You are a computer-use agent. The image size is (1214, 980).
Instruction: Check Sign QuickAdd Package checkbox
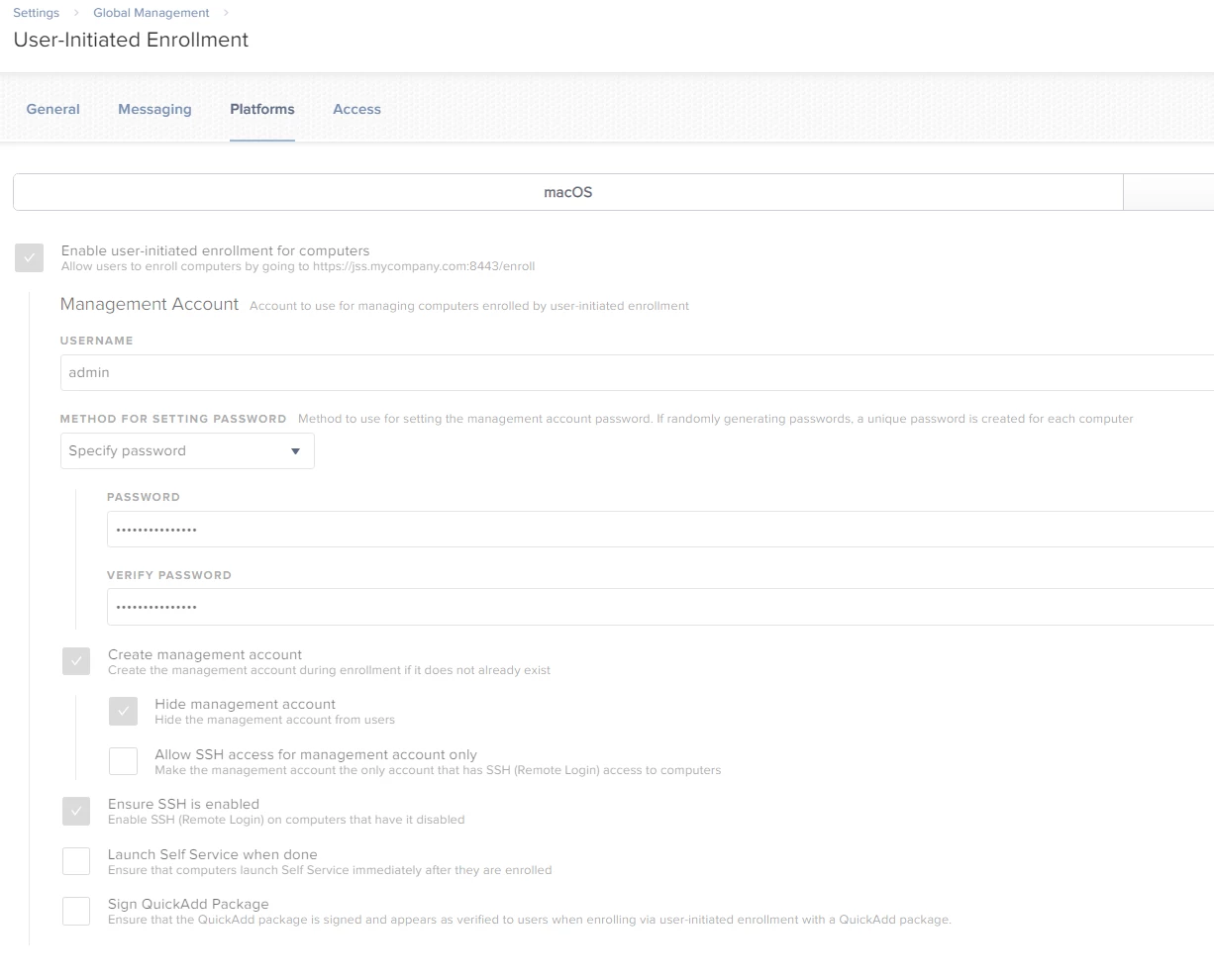(76, 911)
